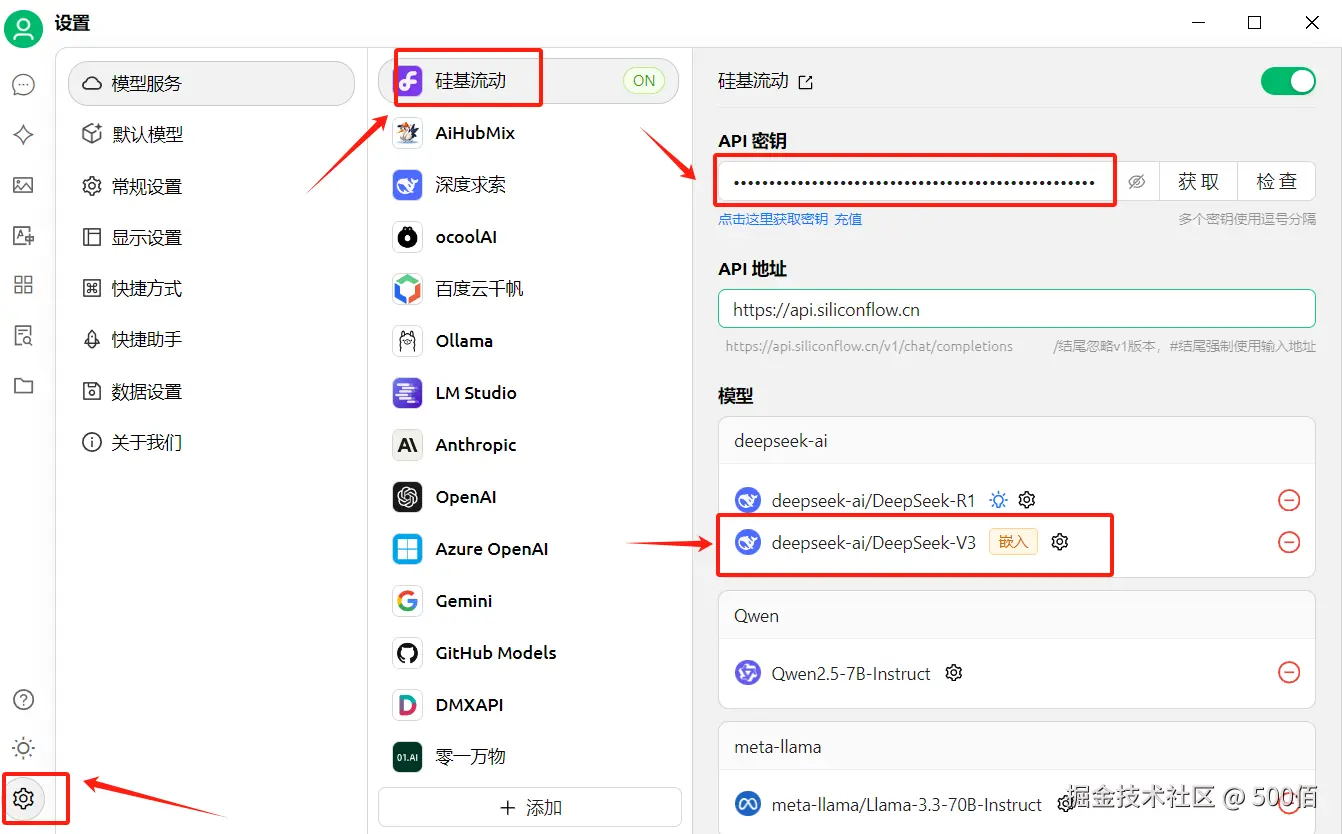Click the 添加 provider button

tap(530, 807)
